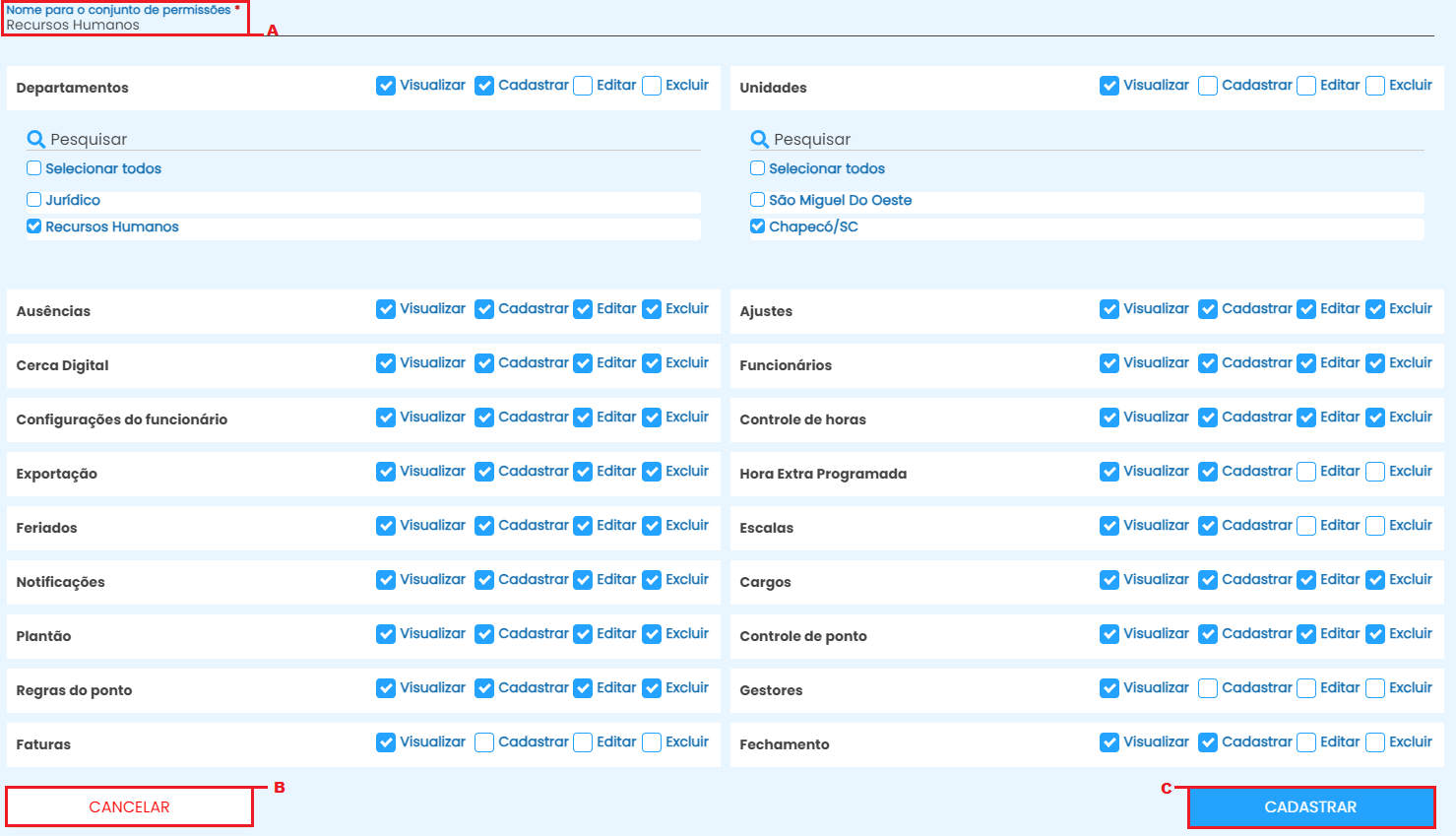Image resolution: width=1456 pixels, height=836 pixels.
Task: Enable Excluir permission for Departamentos
Action: (x=652, y=86)
